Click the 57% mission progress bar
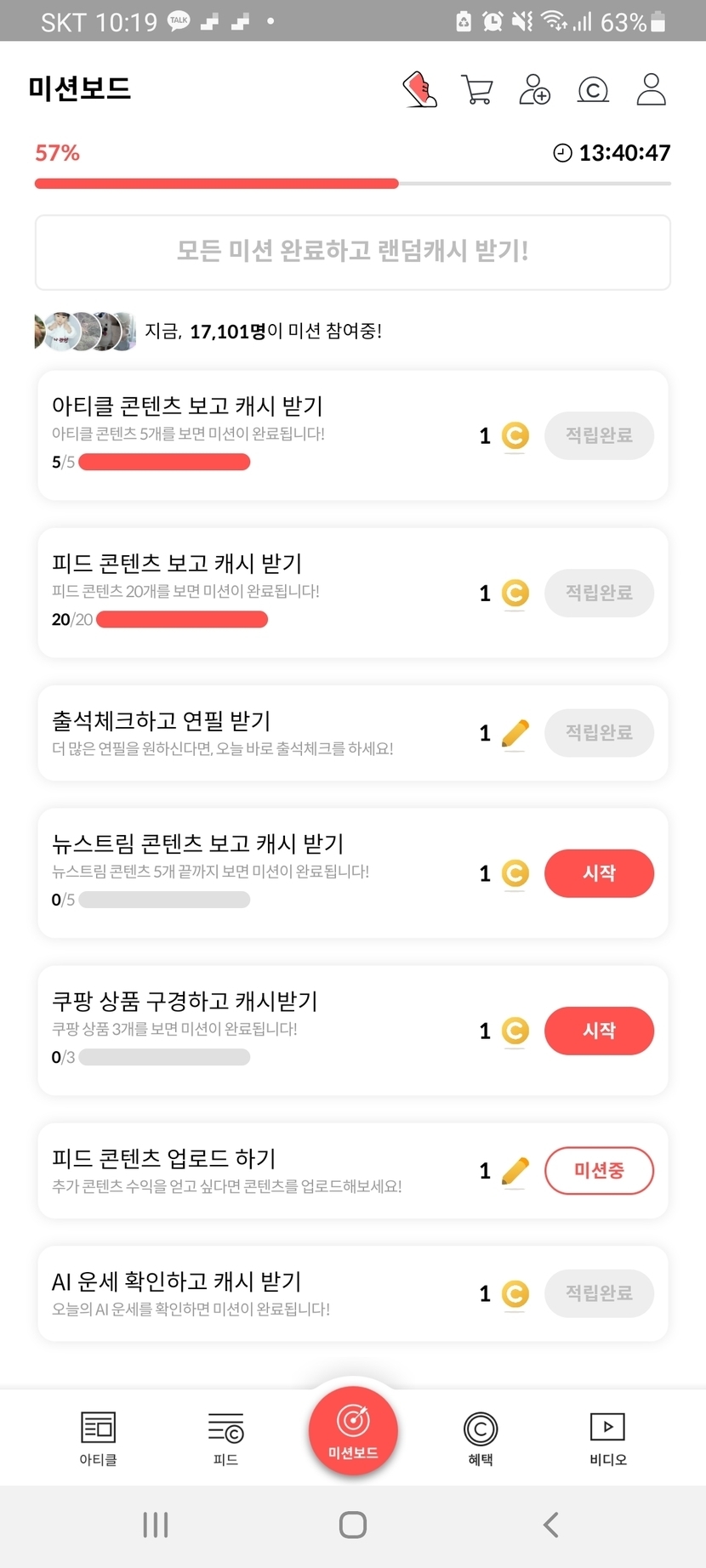Image resolution: width=706 pixels, height=1568 pixels. (352, 184)
